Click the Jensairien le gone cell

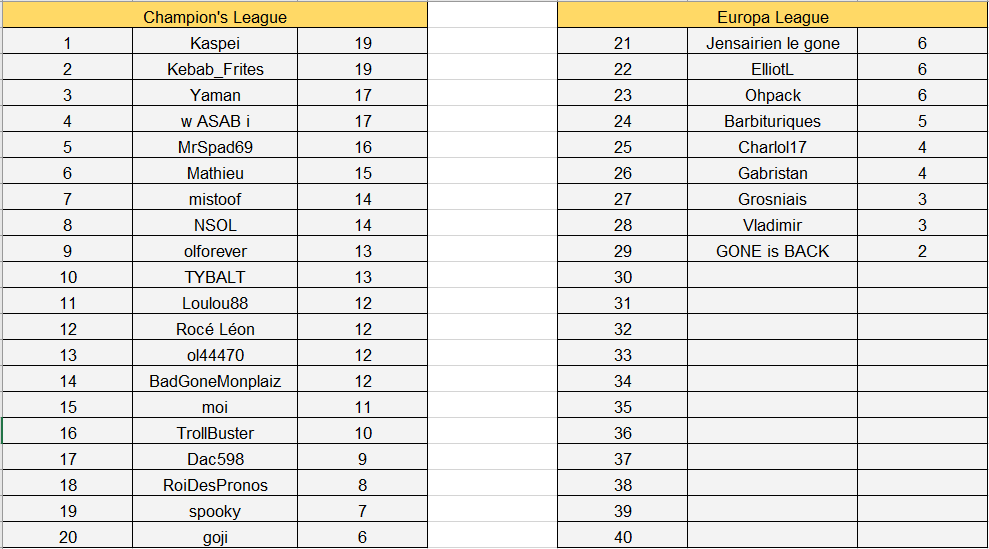click(772, 43)
